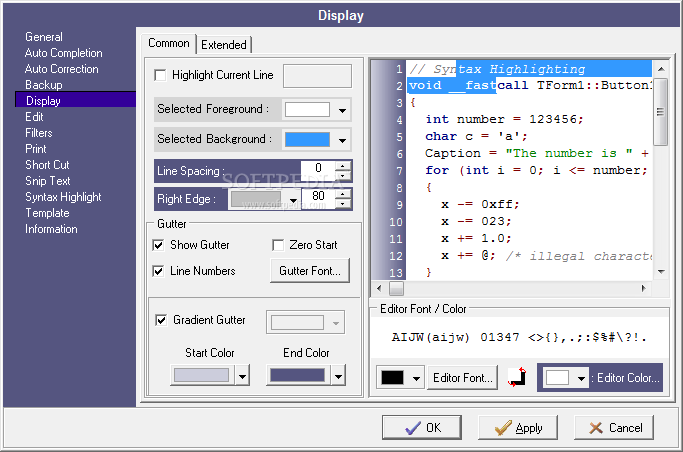The height and width of the screenshot is (452, 683).
Task: Open Information settings category
Action: pos(51,229)
